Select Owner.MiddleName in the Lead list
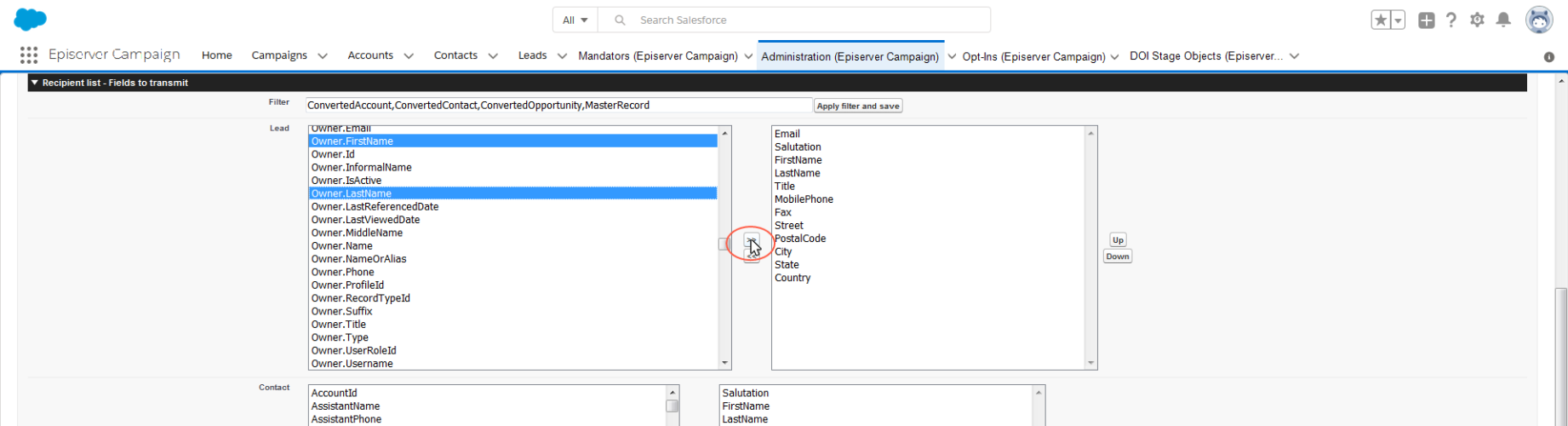 [357, 233]
